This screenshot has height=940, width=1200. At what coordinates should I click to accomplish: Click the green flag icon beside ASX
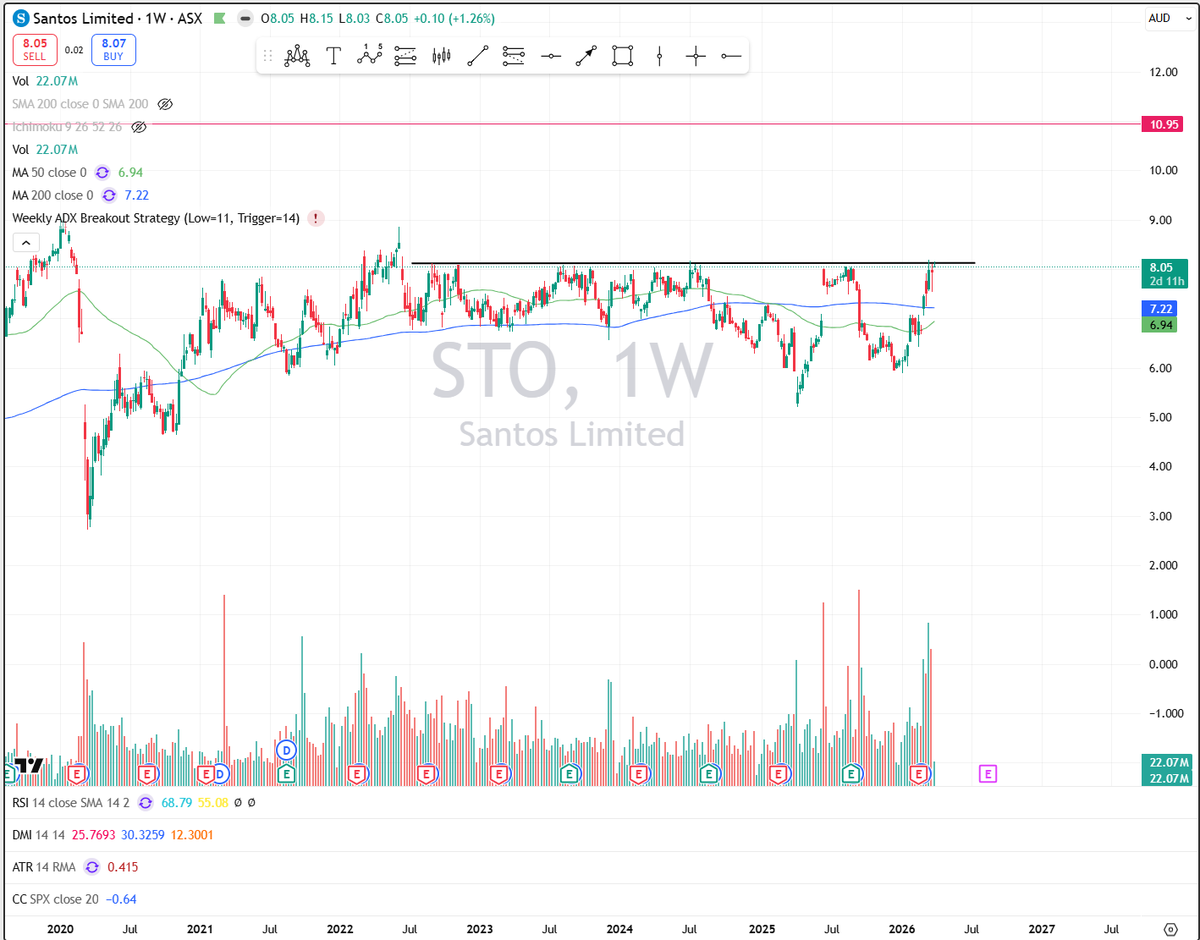[x=219, y=18]
